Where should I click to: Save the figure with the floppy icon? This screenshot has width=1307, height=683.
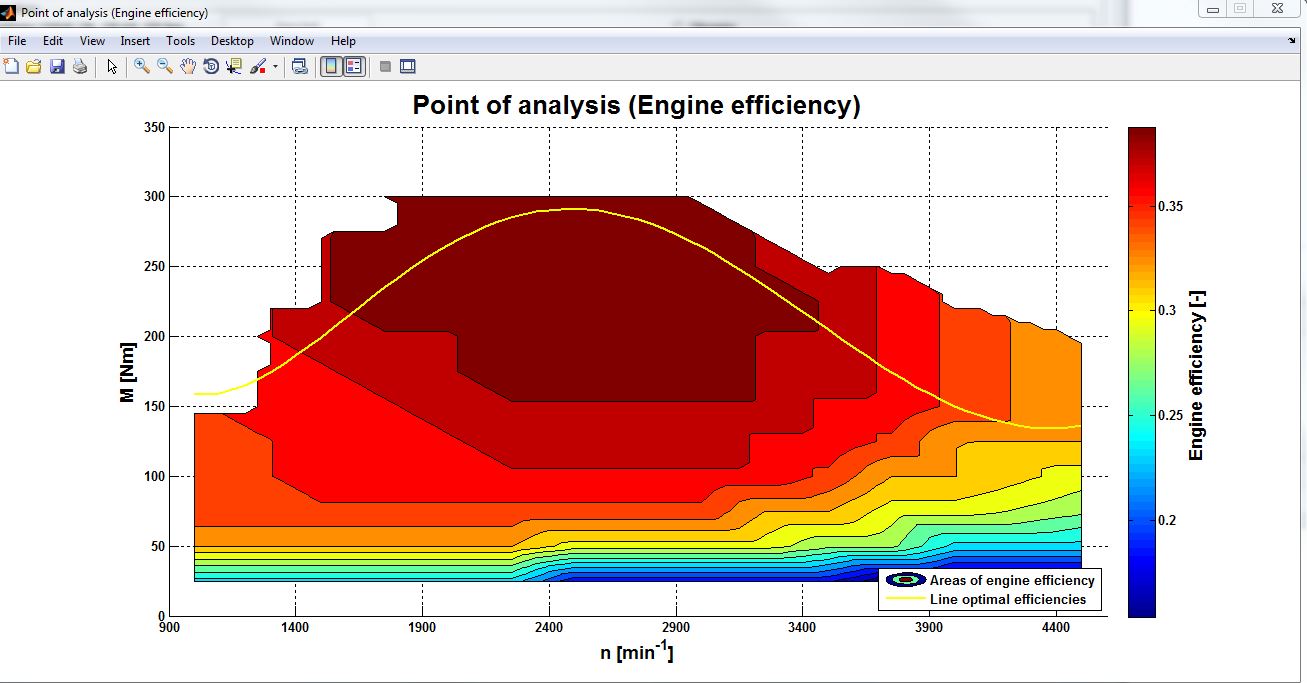(57, 67)
